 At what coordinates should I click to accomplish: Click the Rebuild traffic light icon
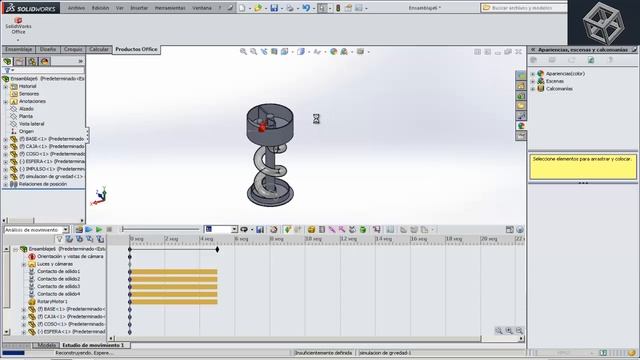[338, 8]
